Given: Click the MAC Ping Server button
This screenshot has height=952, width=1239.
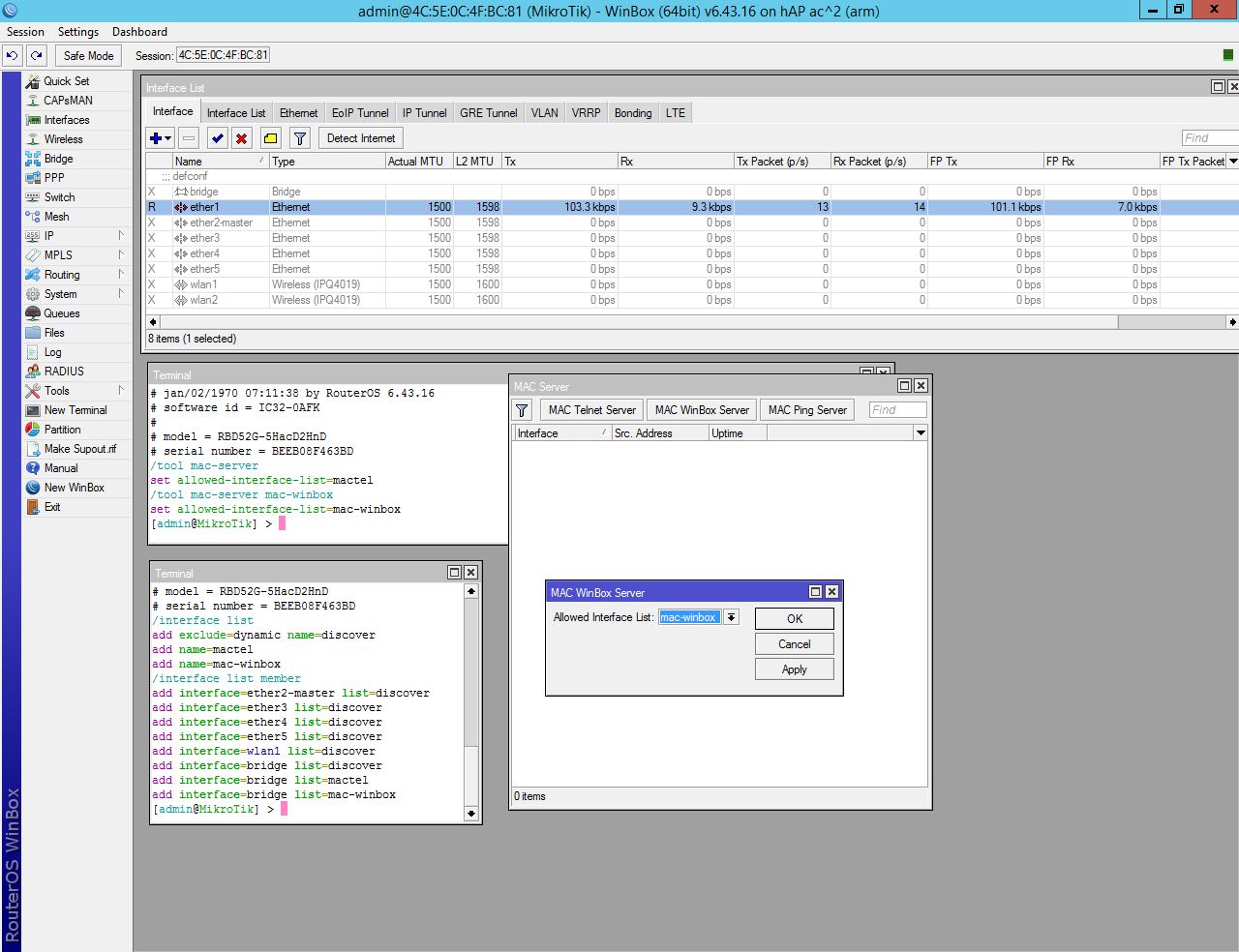Looking at the screenshot, I should click(807, 410).
